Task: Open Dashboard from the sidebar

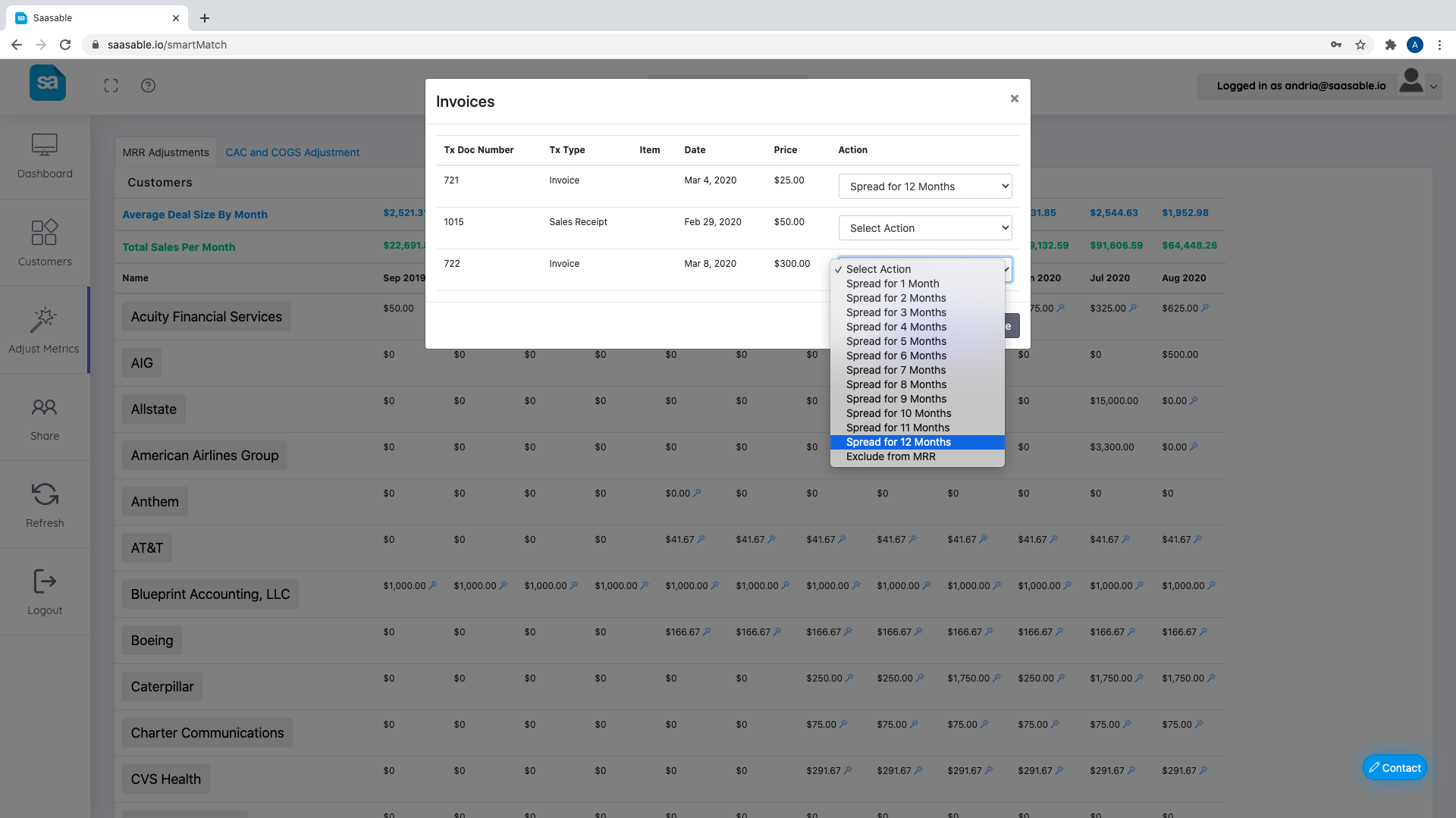Action: click(45, 156)
